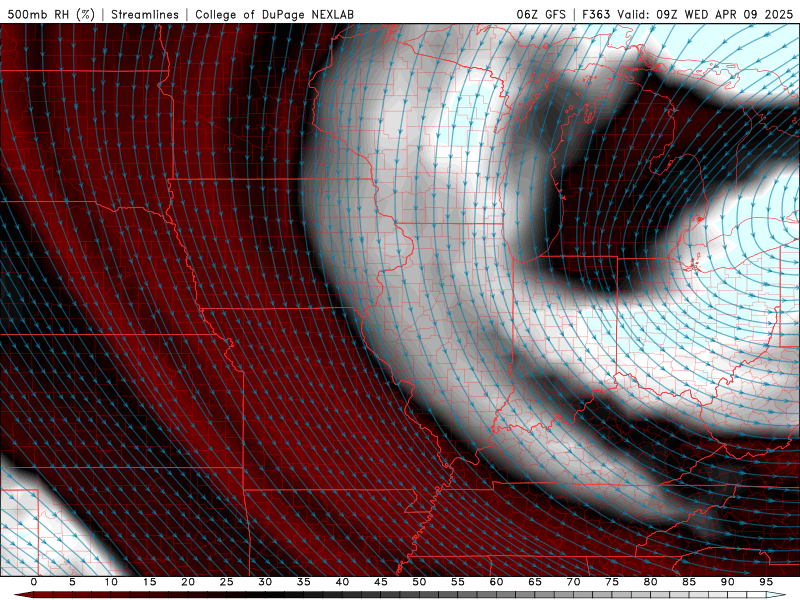Click the "40" color scale label

[x=342, y=582]
